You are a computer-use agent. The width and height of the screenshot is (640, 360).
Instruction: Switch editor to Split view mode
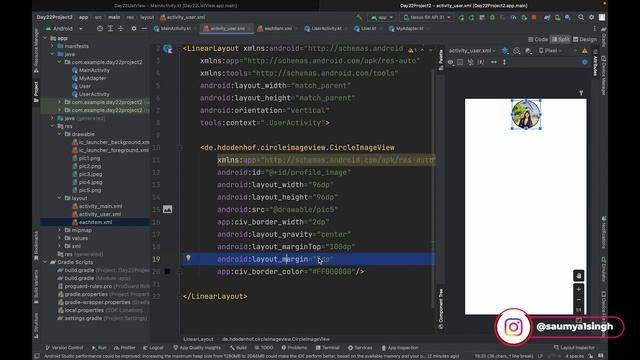[560, 40]
